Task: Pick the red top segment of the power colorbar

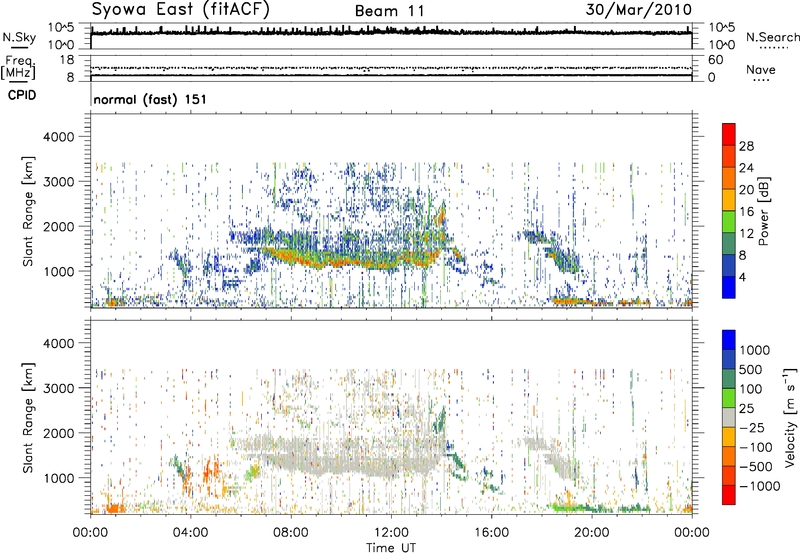Action: (x=729, y=134)
